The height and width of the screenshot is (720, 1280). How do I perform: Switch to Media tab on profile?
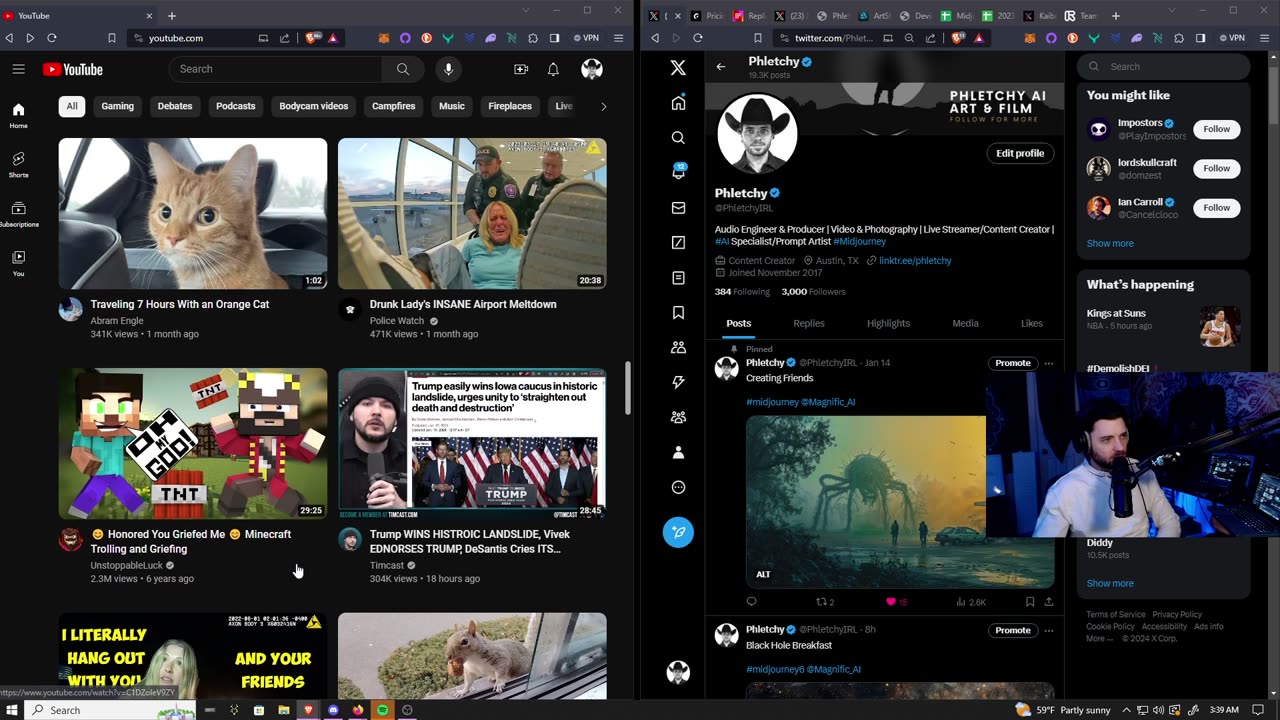(965, 323)
